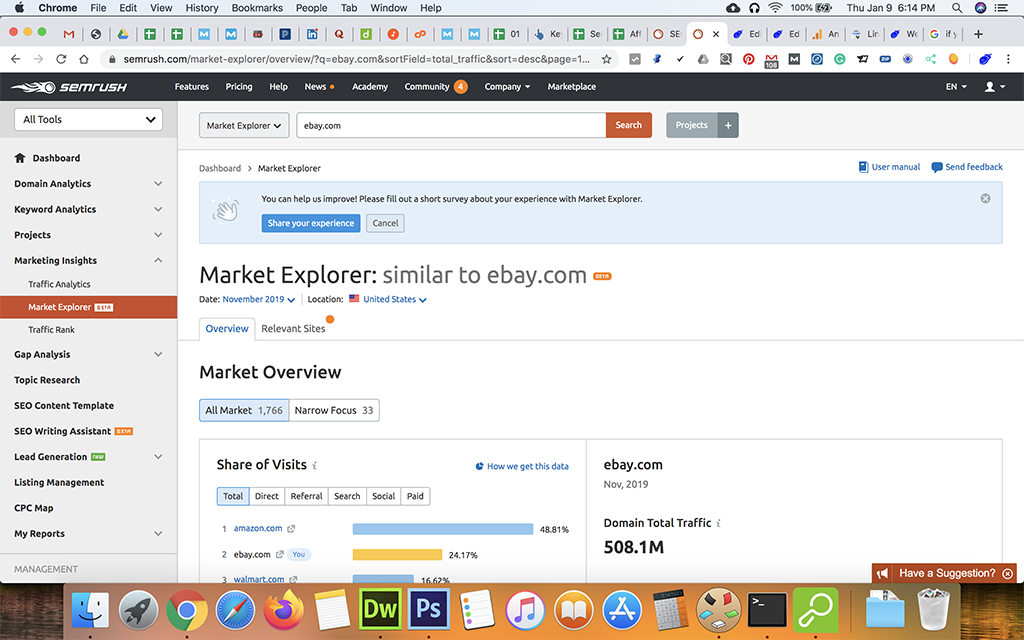This screenshot has width=1024, height=640.
Task: Select Search share of visits filter
Action: (347, 496)
